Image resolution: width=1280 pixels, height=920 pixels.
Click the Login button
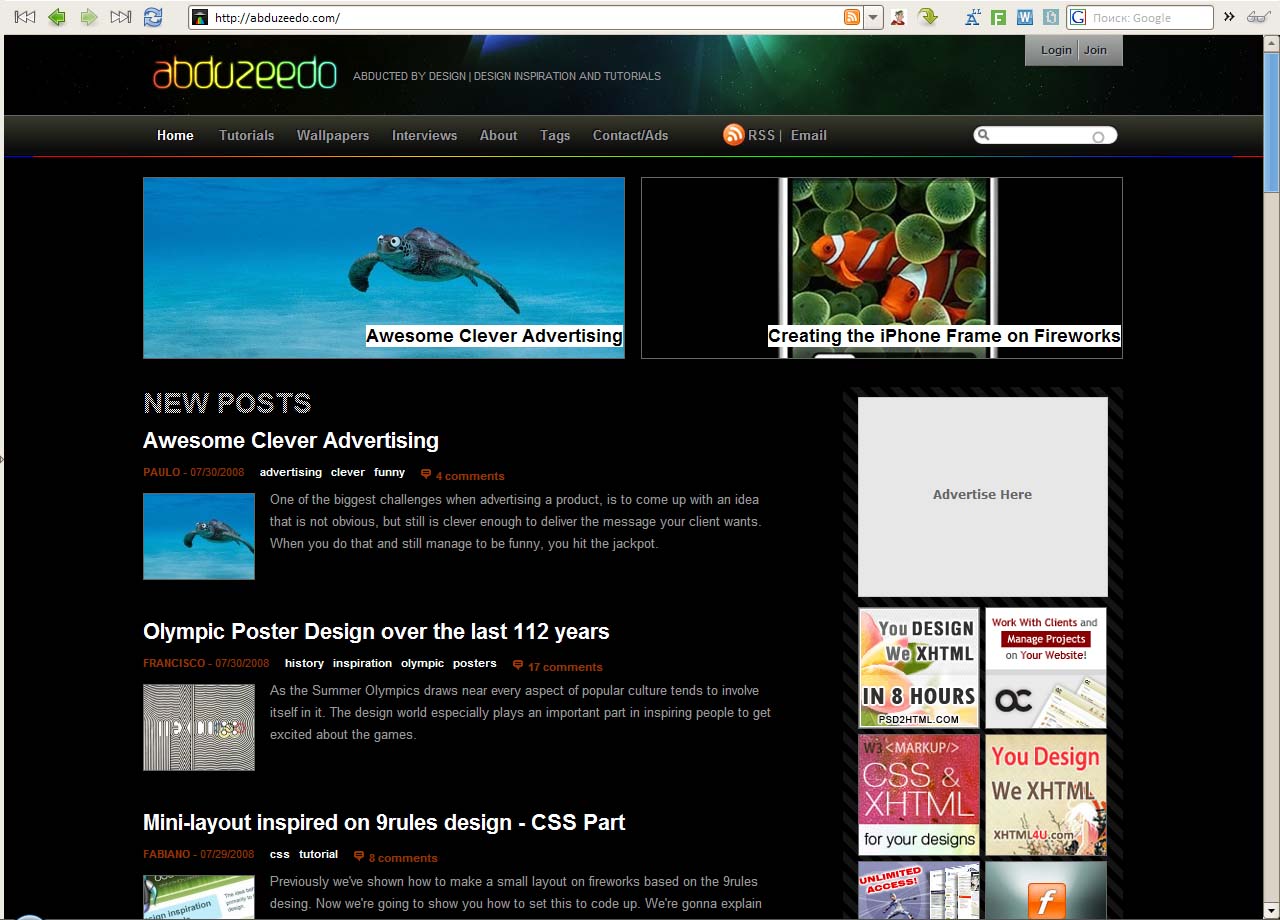(x=1055, y=50)
